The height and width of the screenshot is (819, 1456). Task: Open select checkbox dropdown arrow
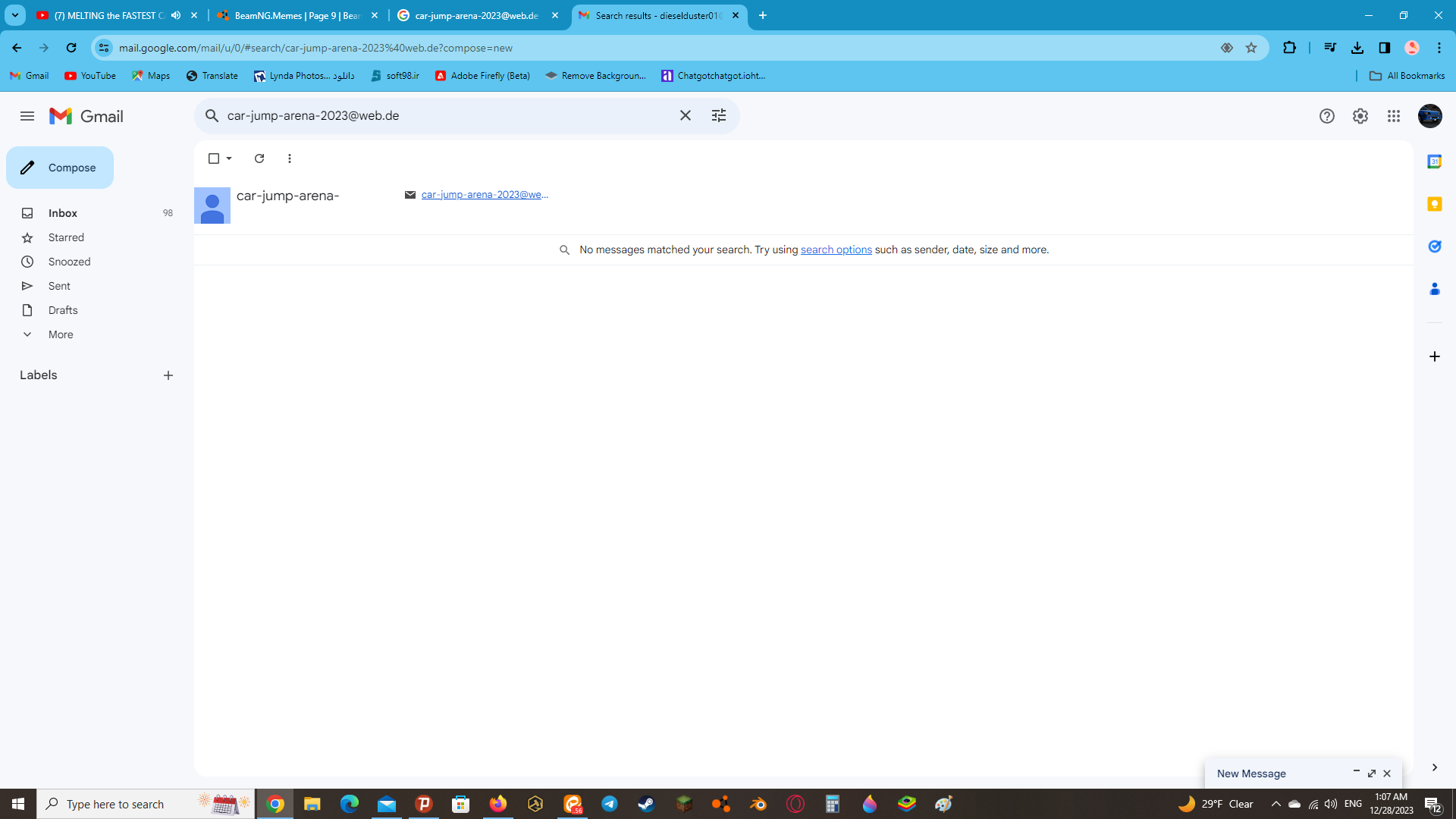coord(229,158)
